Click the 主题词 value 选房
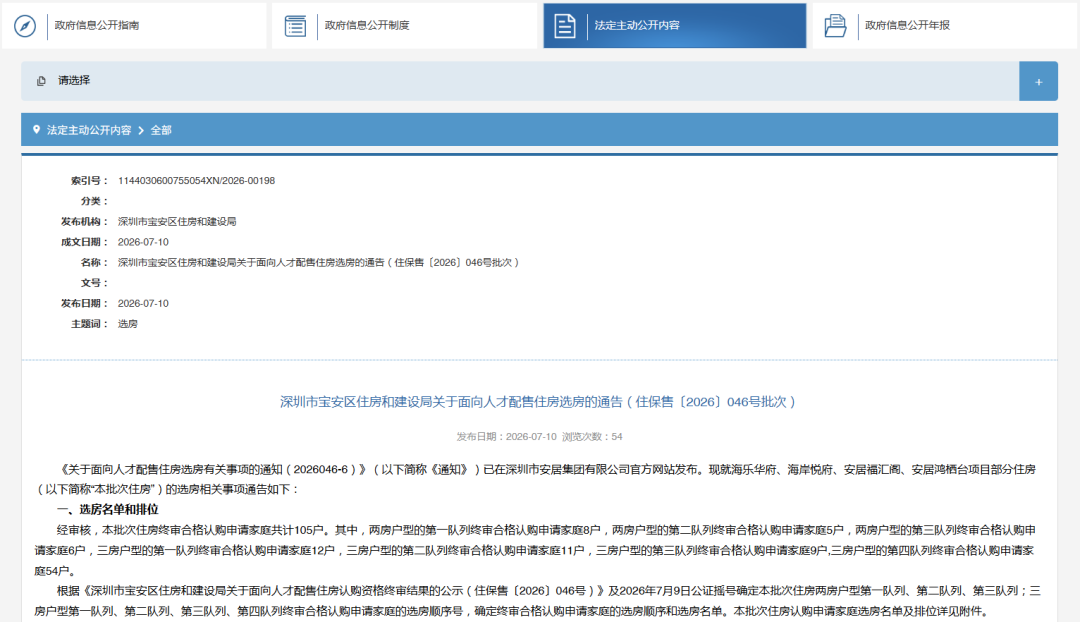Image resolution: width=1080 pixels, height=622 pixels. [x=127, y=324]
